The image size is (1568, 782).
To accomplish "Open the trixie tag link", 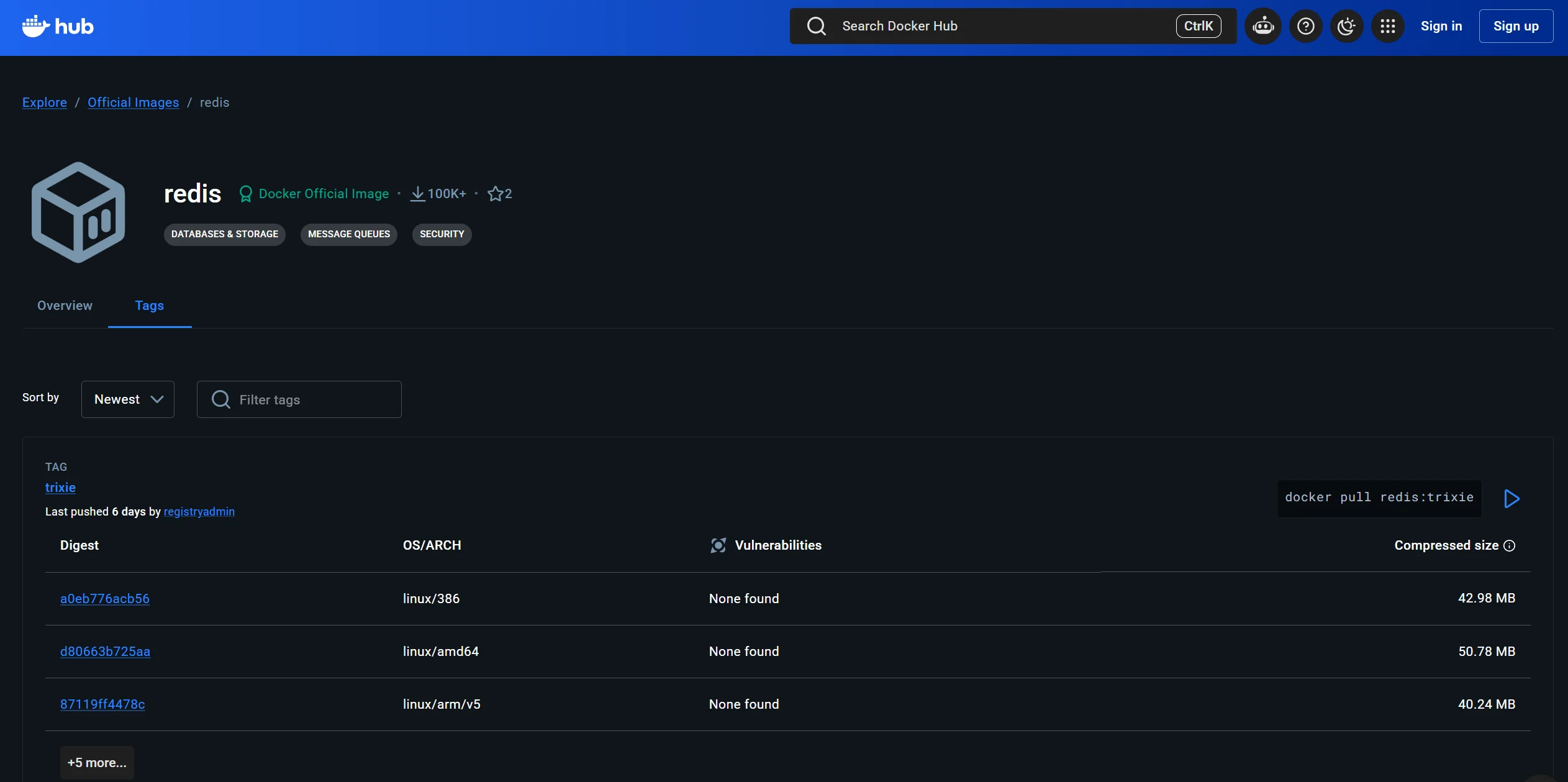I will (x=60, y=488).
